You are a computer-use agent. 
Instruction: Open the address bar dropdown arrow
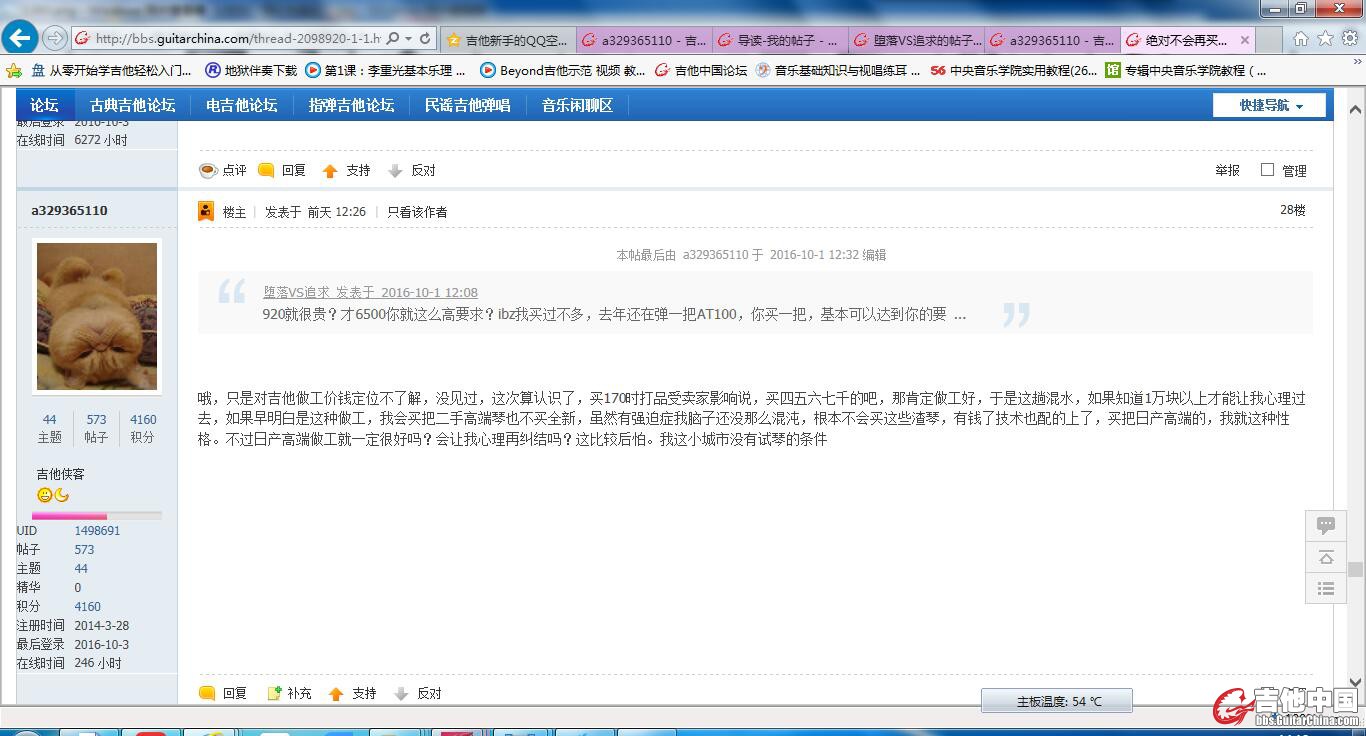409,39
